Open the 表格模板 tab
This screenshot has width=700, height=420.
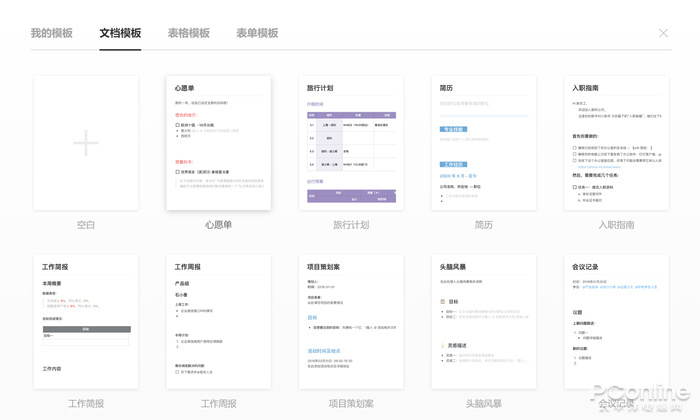coord(189,33)
